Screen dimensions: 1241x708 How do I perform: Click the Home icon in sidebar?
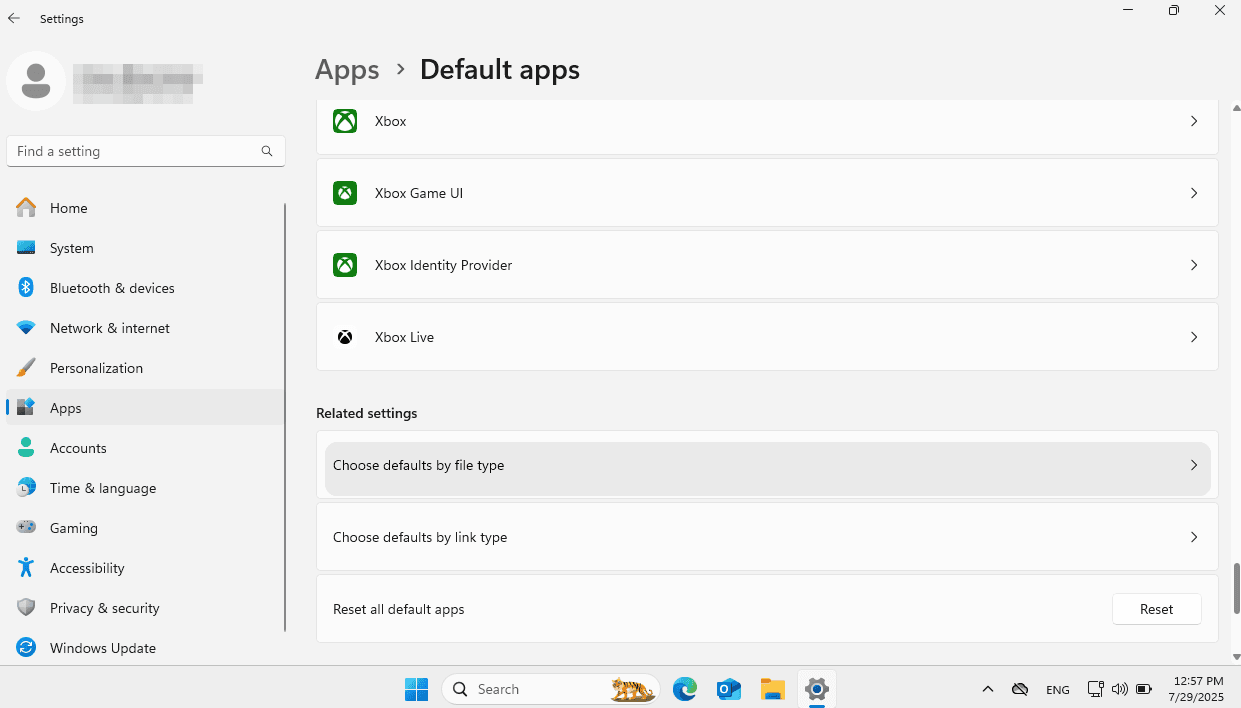click(x=27, y=208)
